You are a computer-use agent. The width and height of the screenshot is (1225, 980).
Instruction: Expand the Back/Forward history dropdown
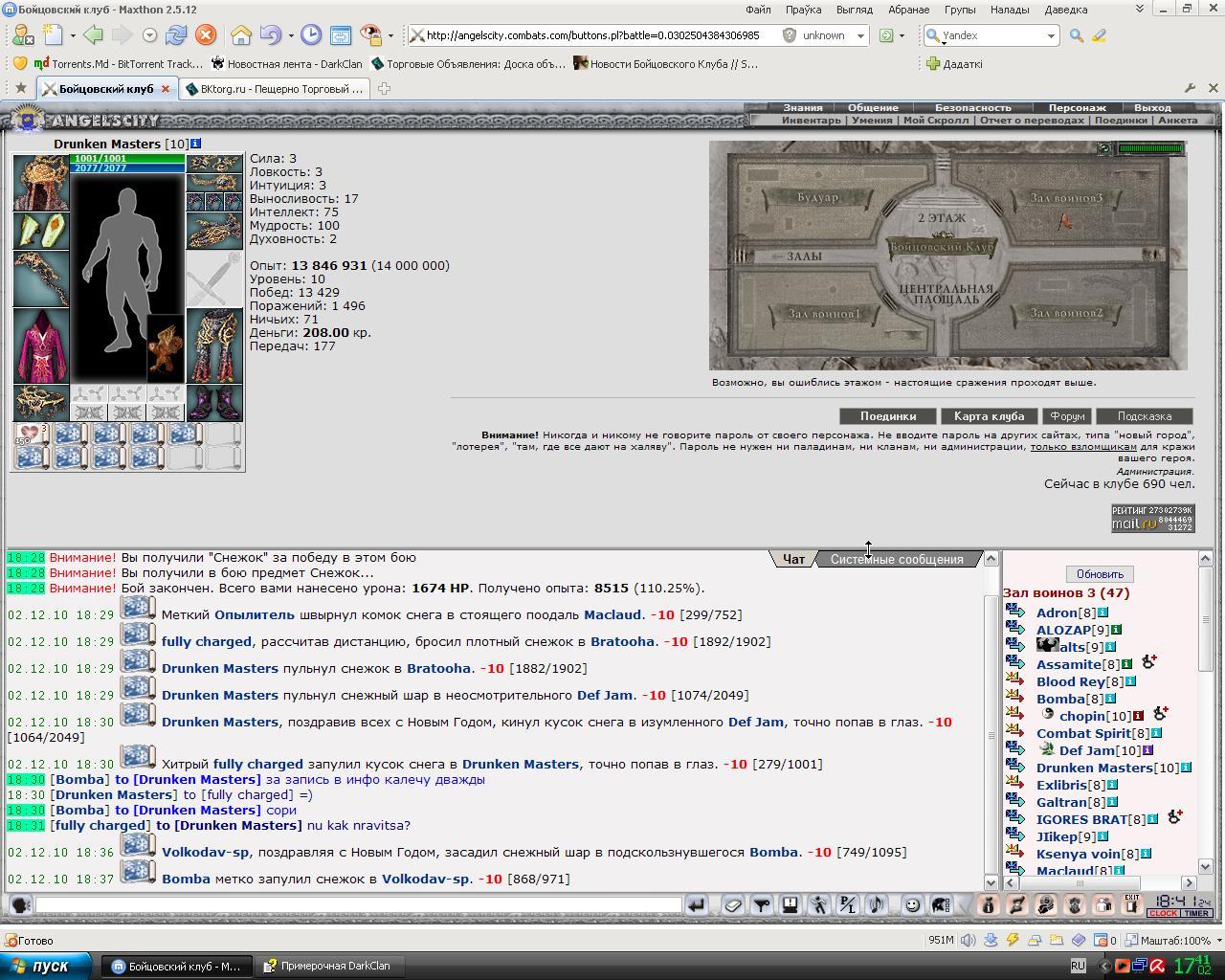(149, 35)
